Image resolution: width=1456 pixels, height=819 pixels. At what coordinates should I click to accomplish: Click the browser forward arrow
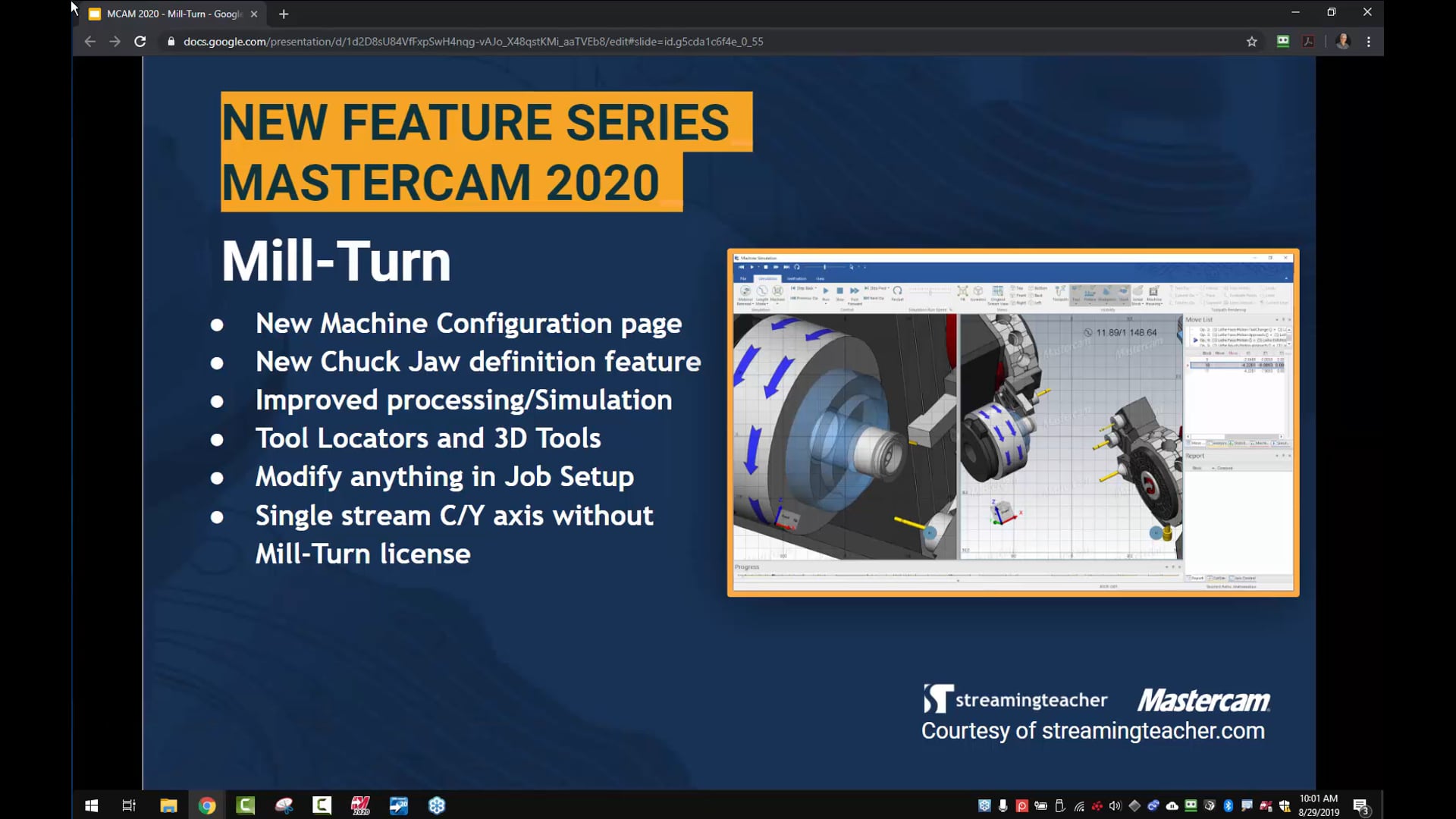tap(115, 42)
